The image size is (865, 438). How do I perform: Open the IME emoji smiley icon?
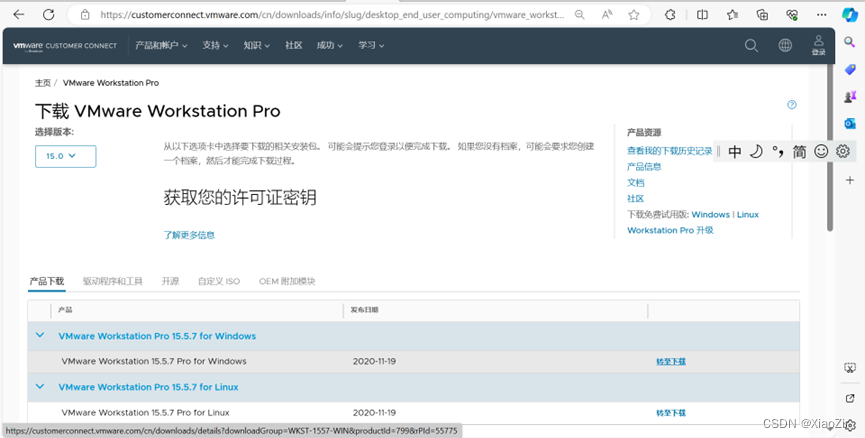(821, 151)
